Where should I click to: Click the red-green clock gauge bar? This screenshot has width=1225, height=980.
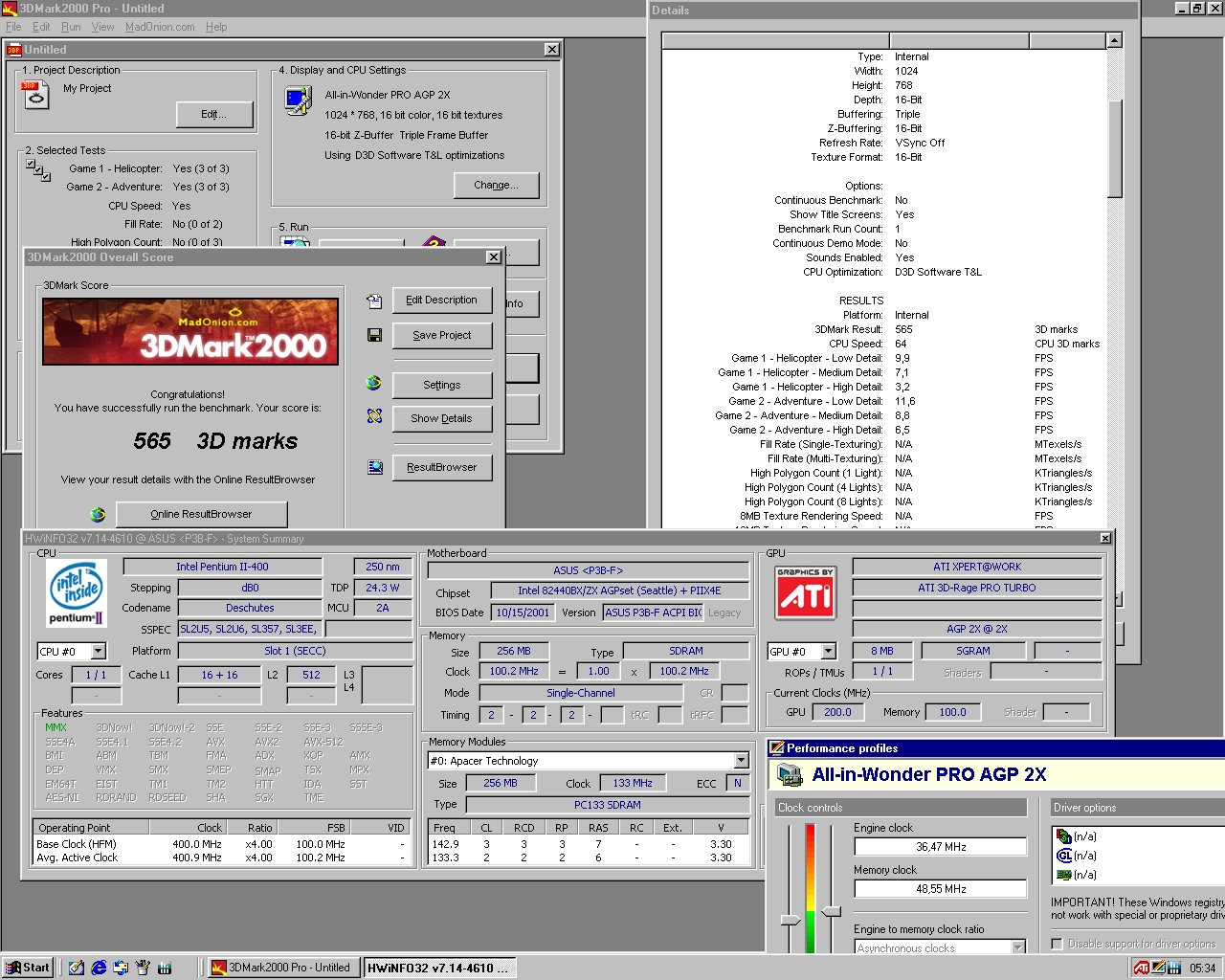(811, 888)
